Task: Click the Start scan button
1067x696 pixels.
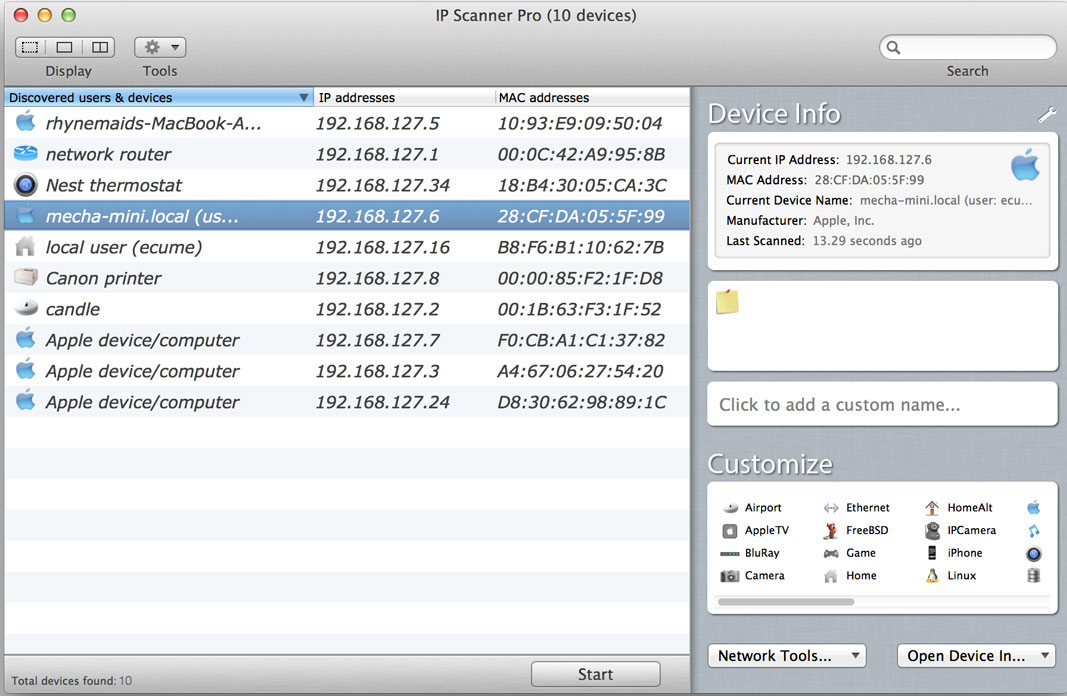Action: [x=595, y=674]
